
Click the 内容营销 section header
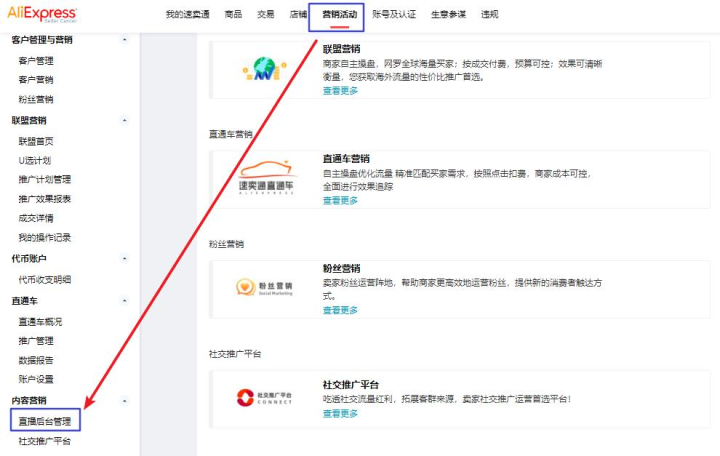click(29, 400)
